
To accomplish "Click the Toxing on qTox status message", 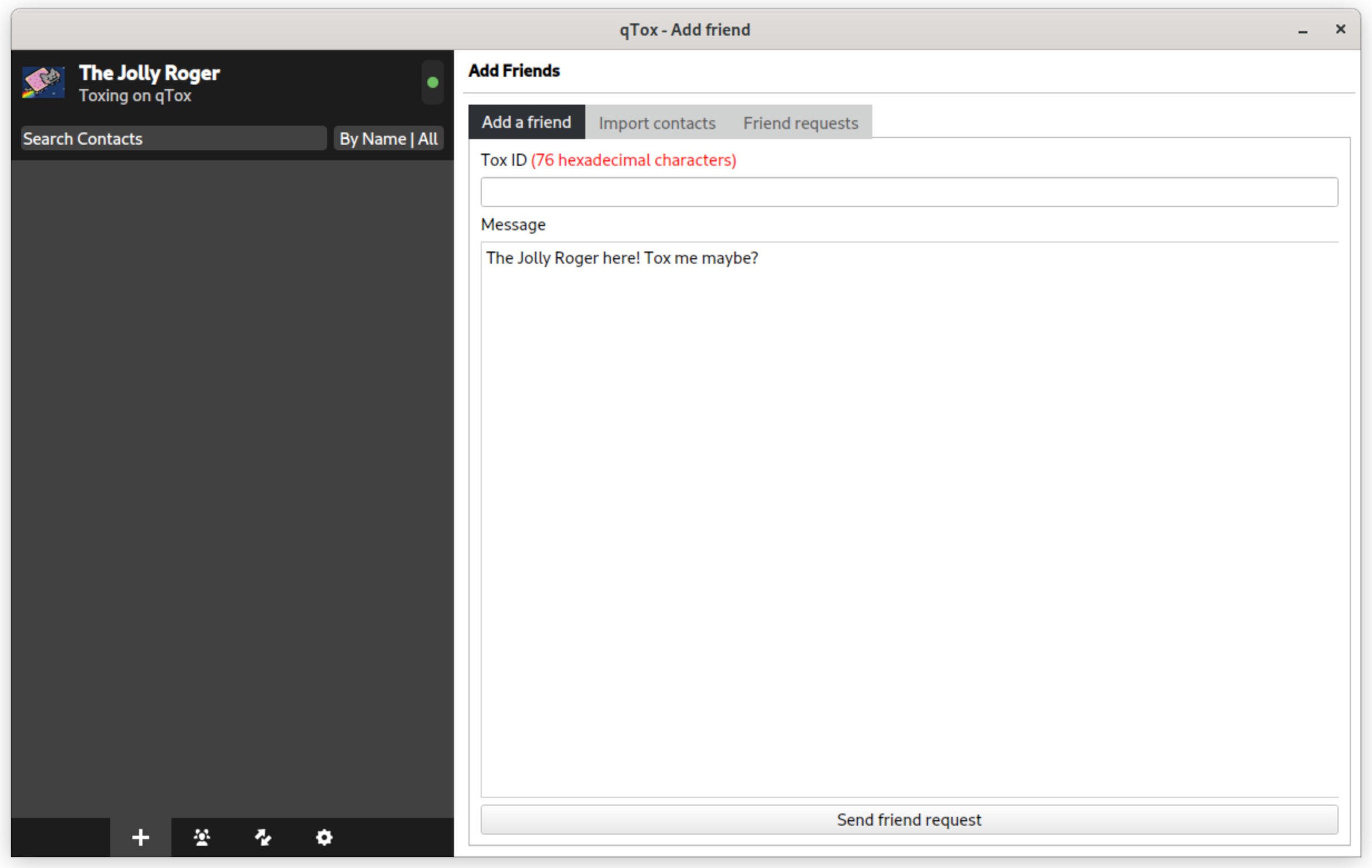I will pyautogui.click(x=135, y=96).
